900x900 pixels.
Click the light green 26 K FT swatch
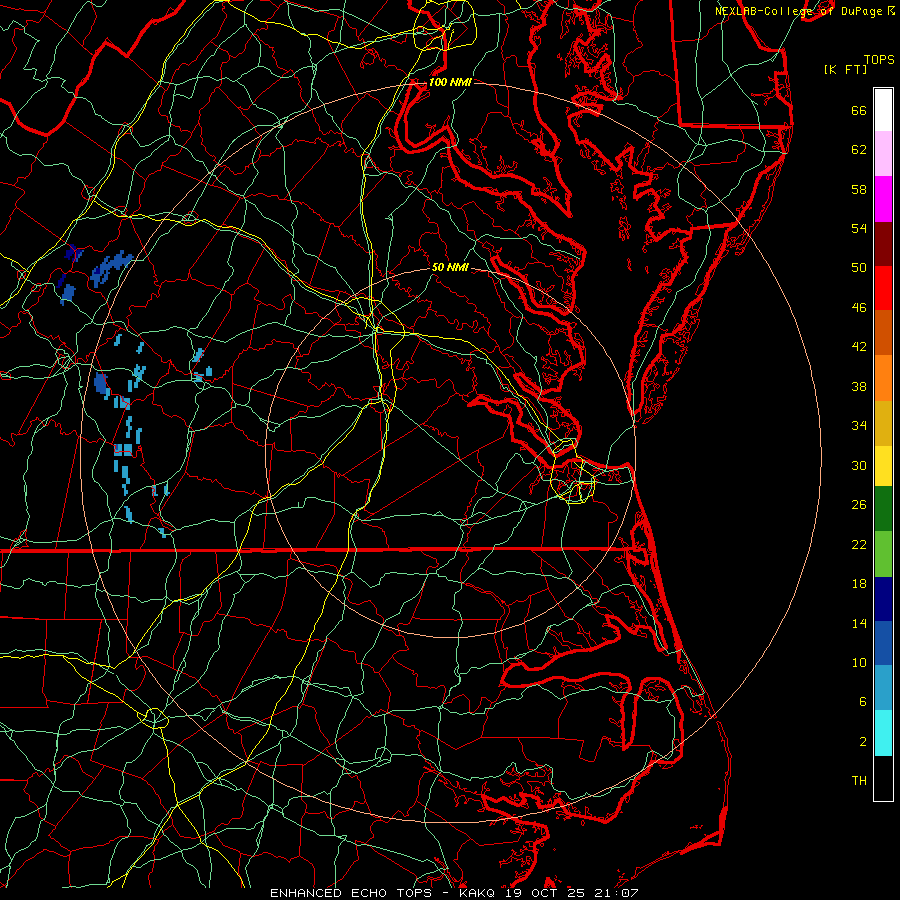click(883, 554)
